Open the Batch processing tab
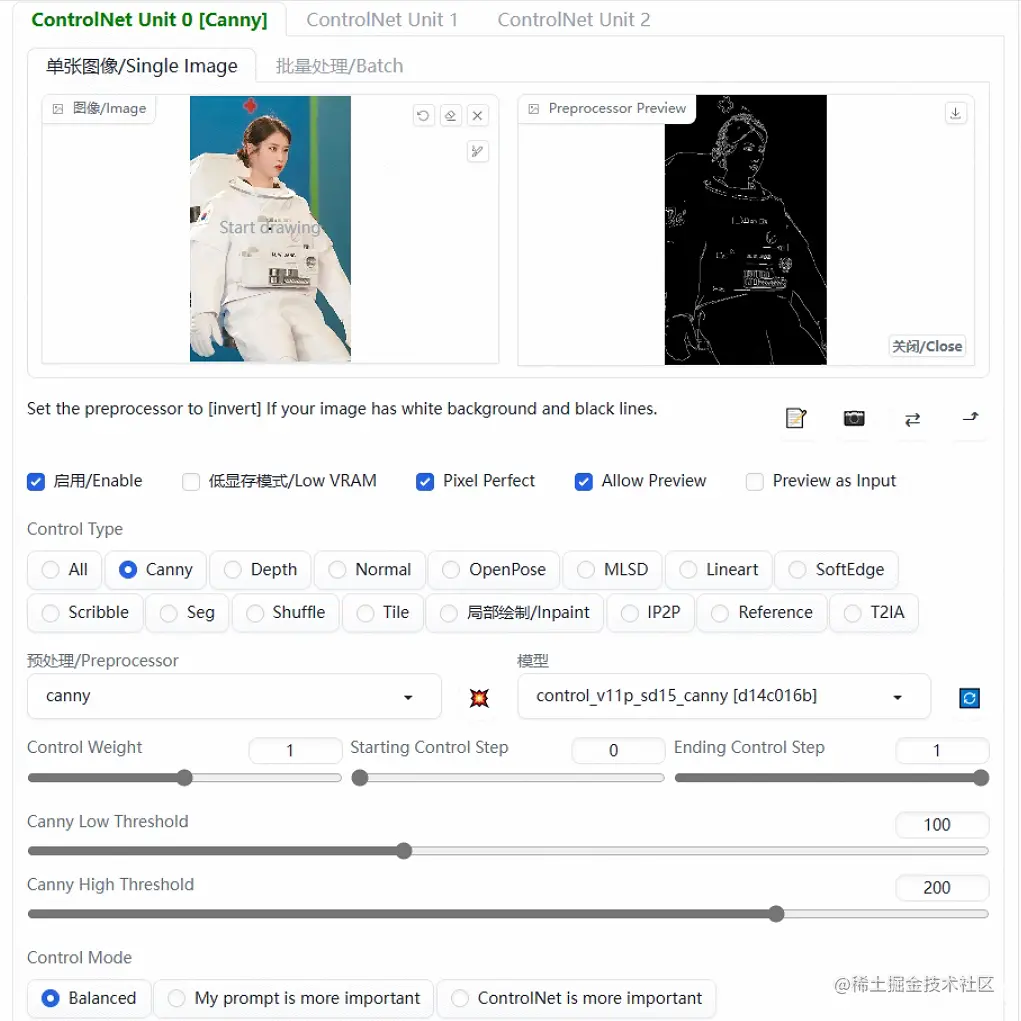The image size is (1021, 1021). (340, 66)
